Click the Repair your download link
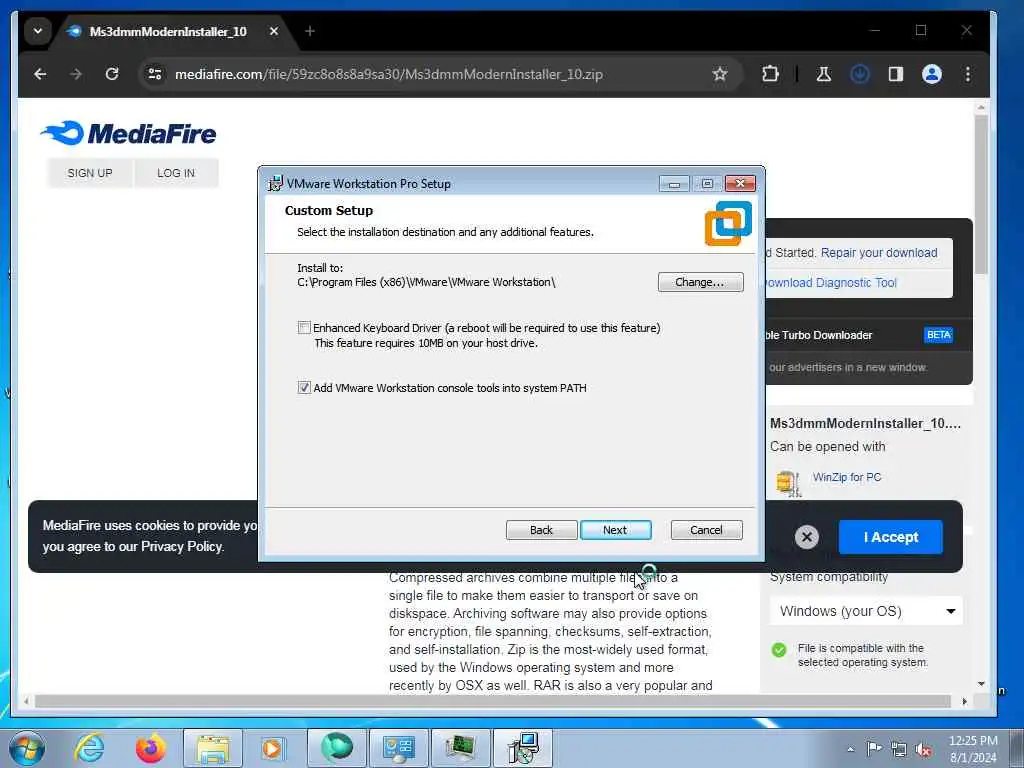The width and height of the screenshot is (1024, 768). 879,253
